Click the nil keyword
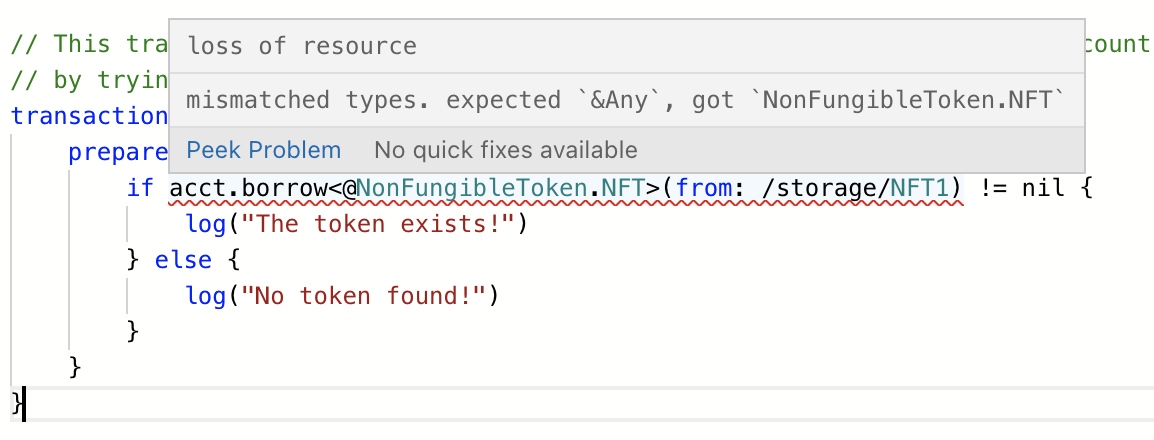The width and height of the screenshot is (1154, 440). coord(1043,187)
